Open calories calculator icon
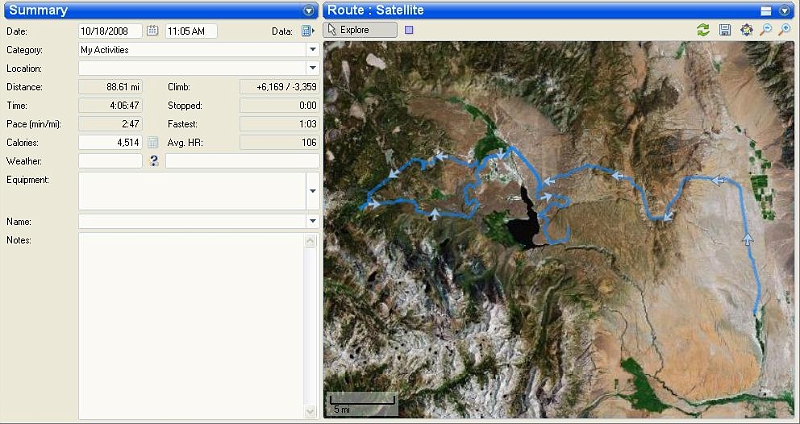The height and width of the screenshot is (424, 800). coord(152,142)
